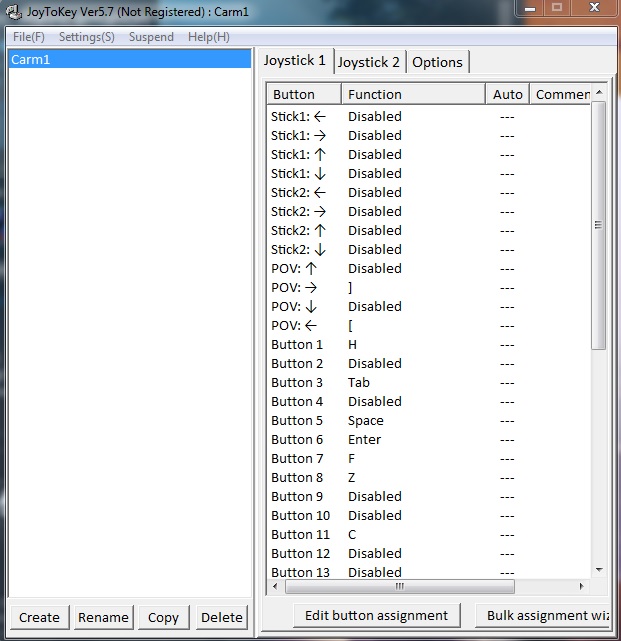The image size is (621, 641).
Task: Select the Stick2 down arrow row
Action: [429, 250]
